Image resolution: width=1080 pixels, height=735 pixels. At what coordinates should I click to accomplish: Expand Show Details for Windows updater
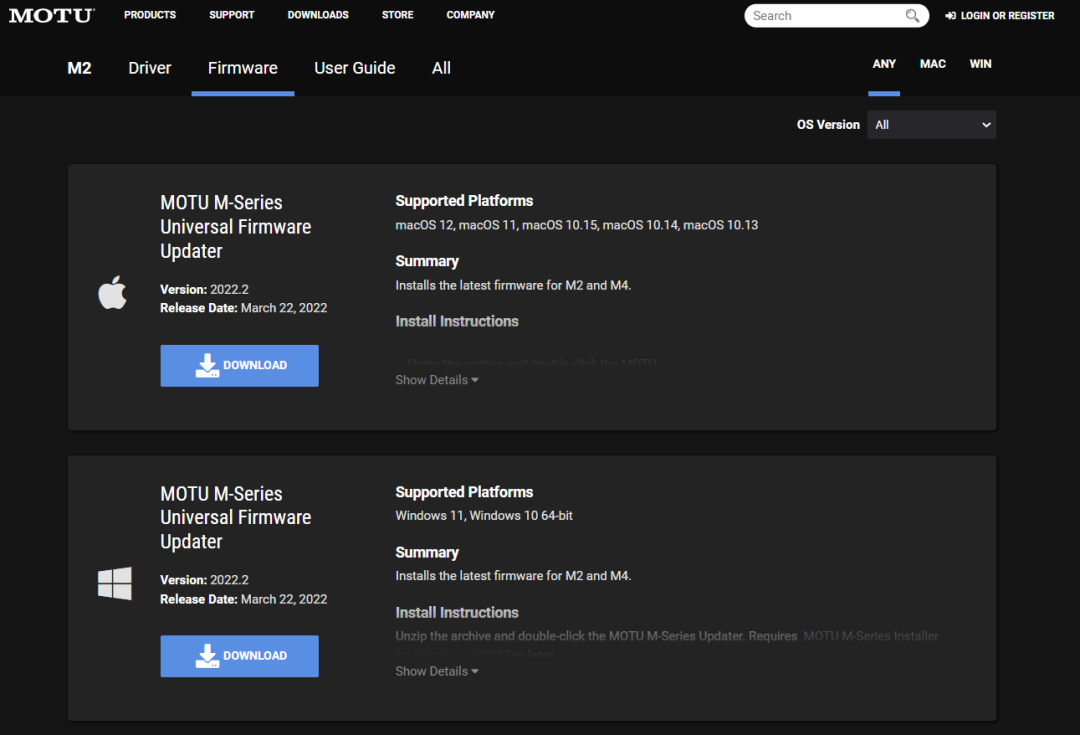tap(436, 671)
